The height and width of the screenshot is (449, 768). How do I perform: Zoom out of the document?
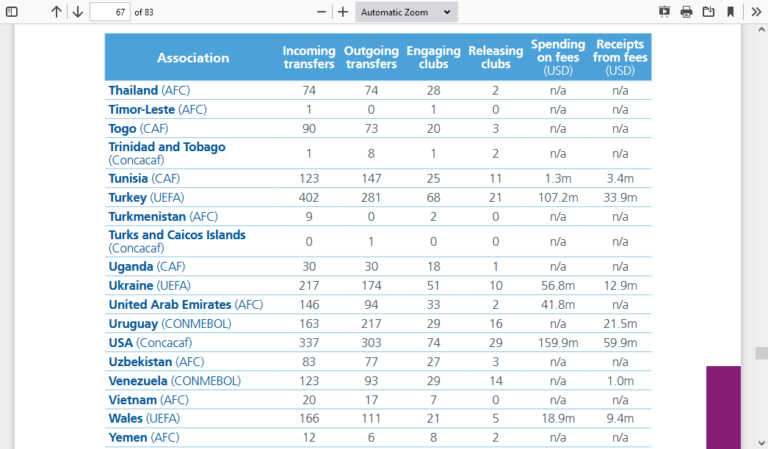pos(321,12)
